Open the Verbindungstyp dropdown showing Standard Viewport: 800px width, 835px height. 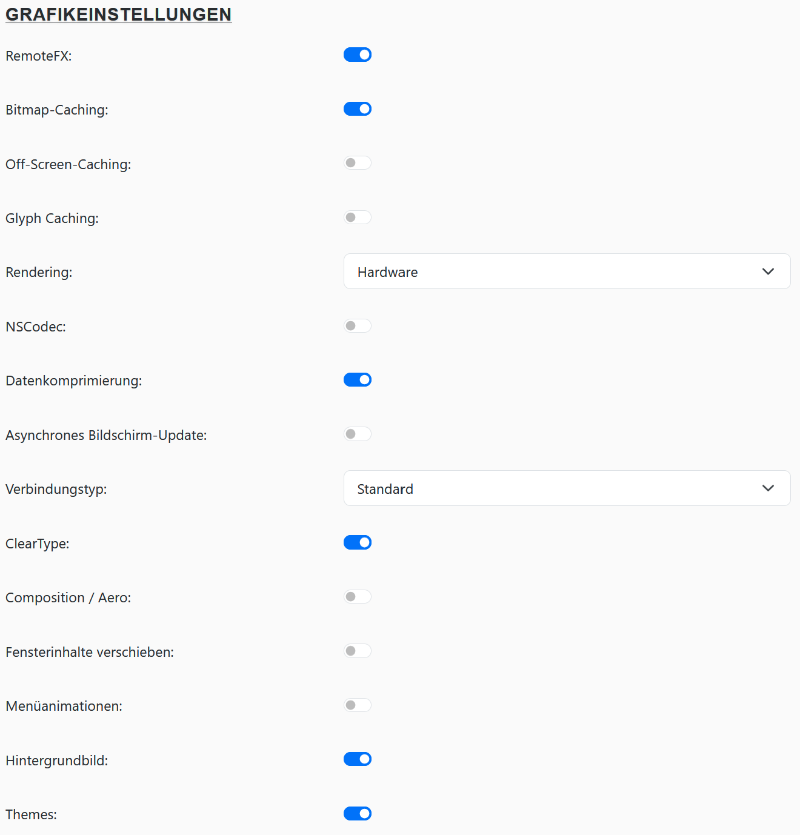tap(550, 488)
